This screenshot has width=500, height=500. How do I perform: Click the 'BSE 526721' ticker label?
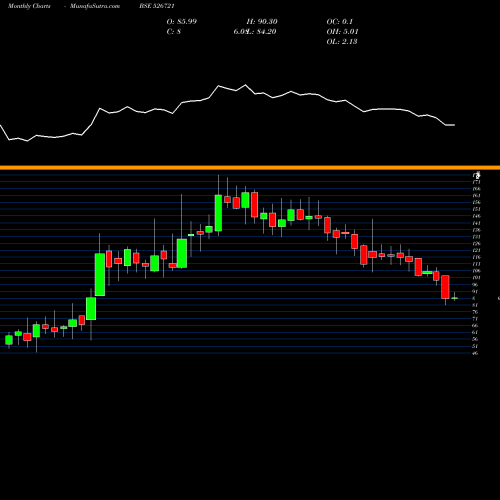(x=157, y=6)
